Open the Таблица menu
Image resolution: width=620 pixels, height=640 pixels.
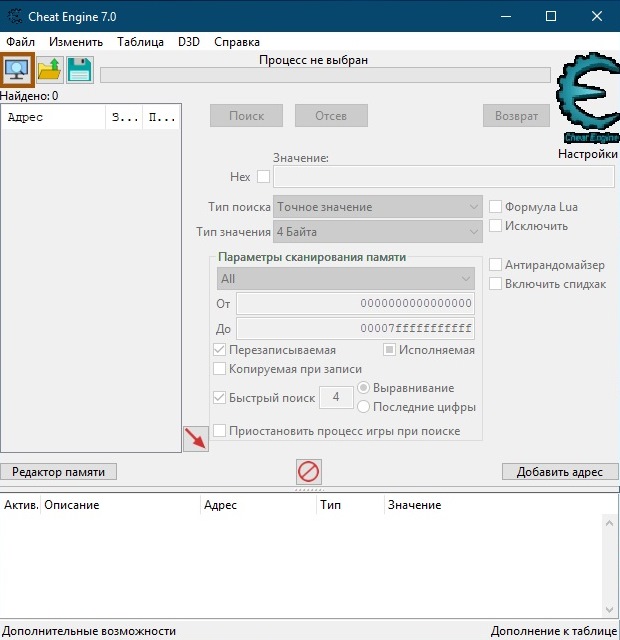[x=140, y=42]
